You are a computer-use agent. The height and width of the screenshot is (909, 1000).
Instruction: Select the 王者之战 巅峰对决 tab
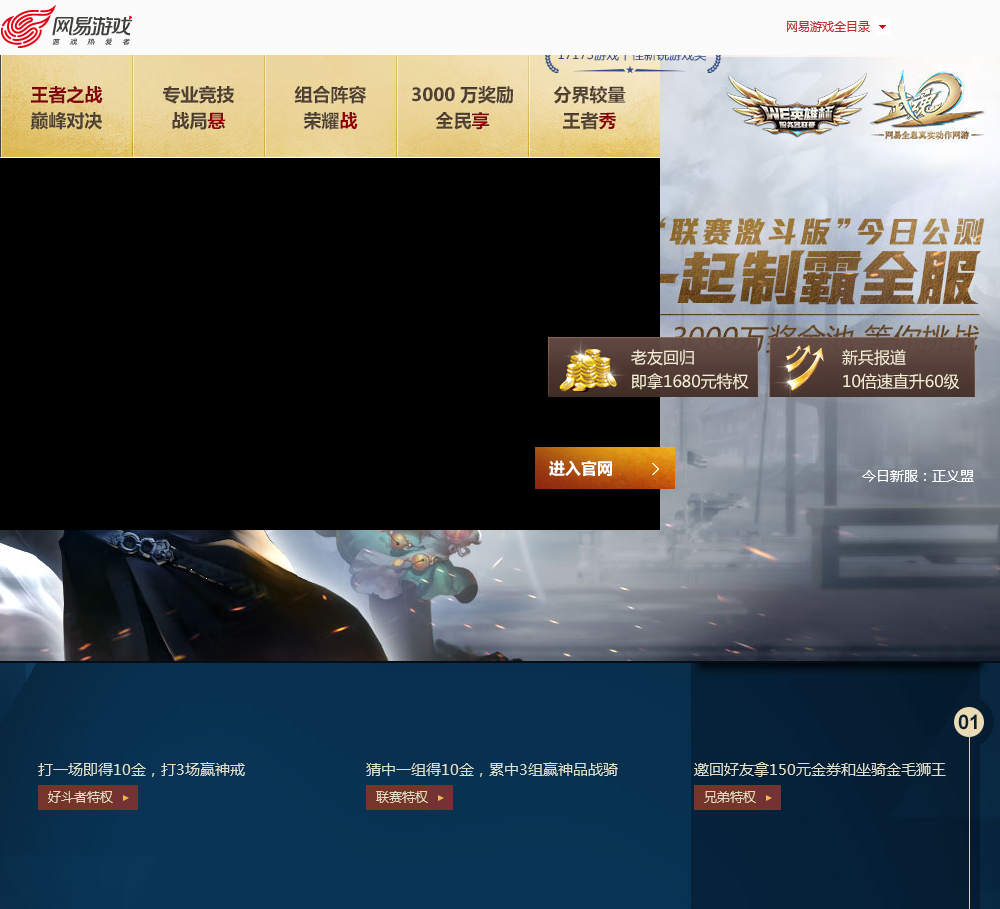click(66, 107)
